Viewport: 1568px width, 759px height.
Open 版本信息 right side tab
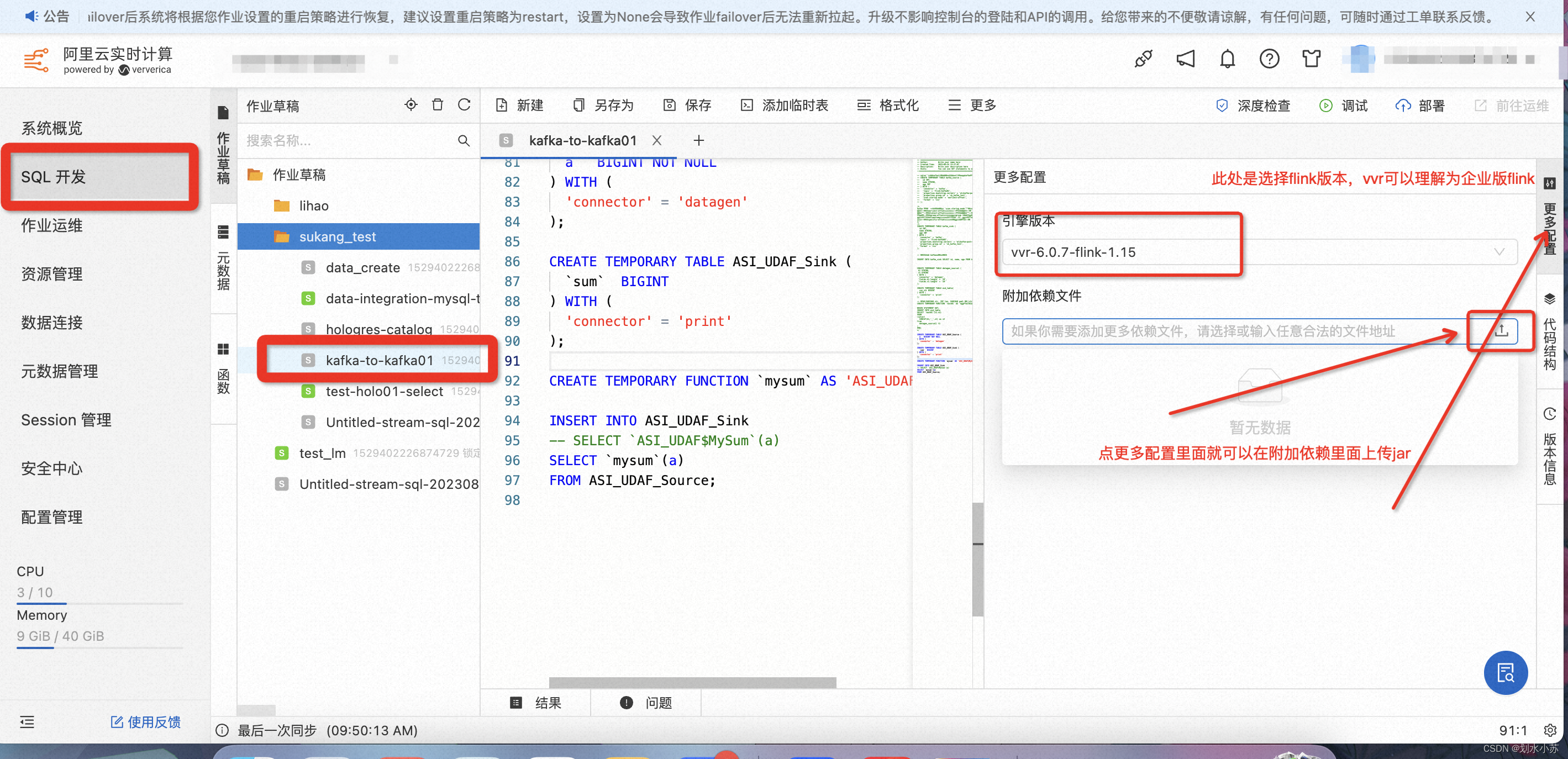click(x=1549, y=447)
